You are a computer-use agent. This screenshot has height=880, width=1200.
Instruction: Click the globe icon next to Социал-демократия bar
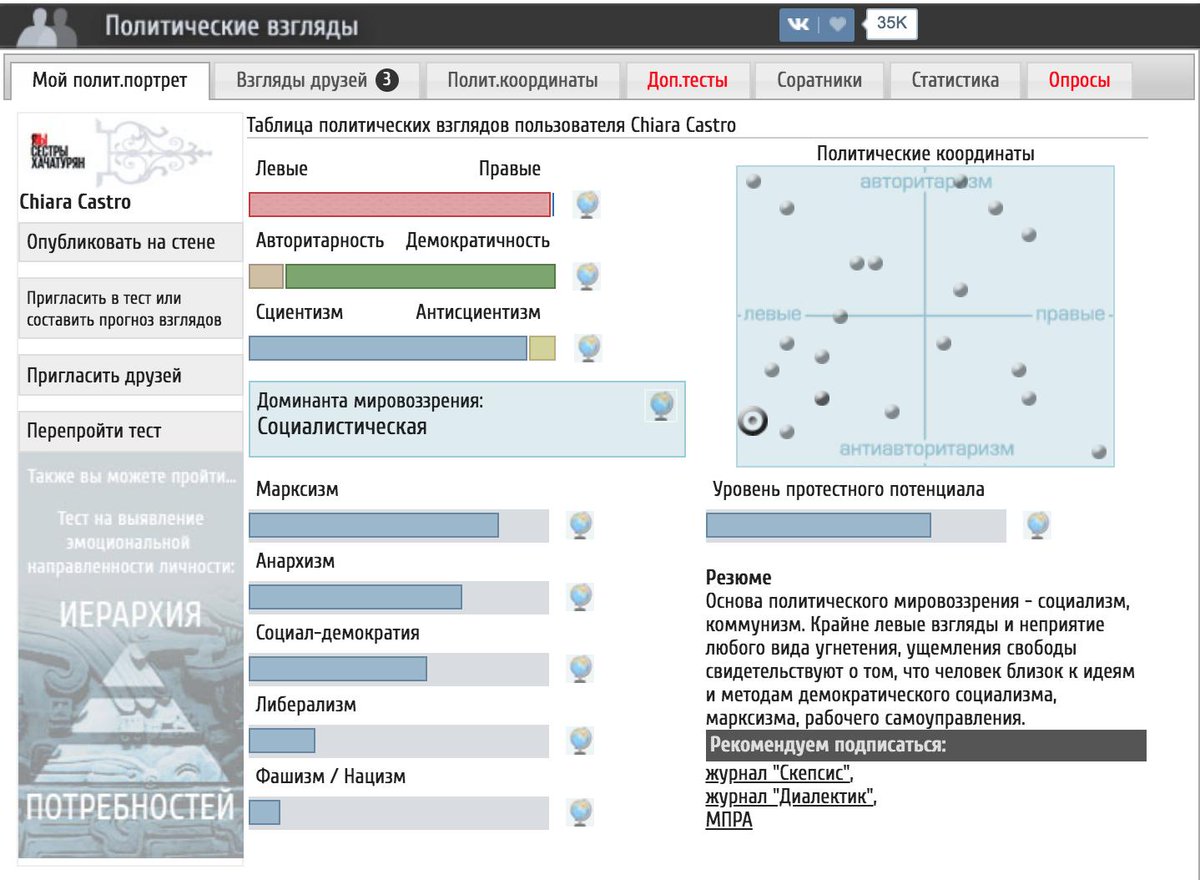click(581, 669)
